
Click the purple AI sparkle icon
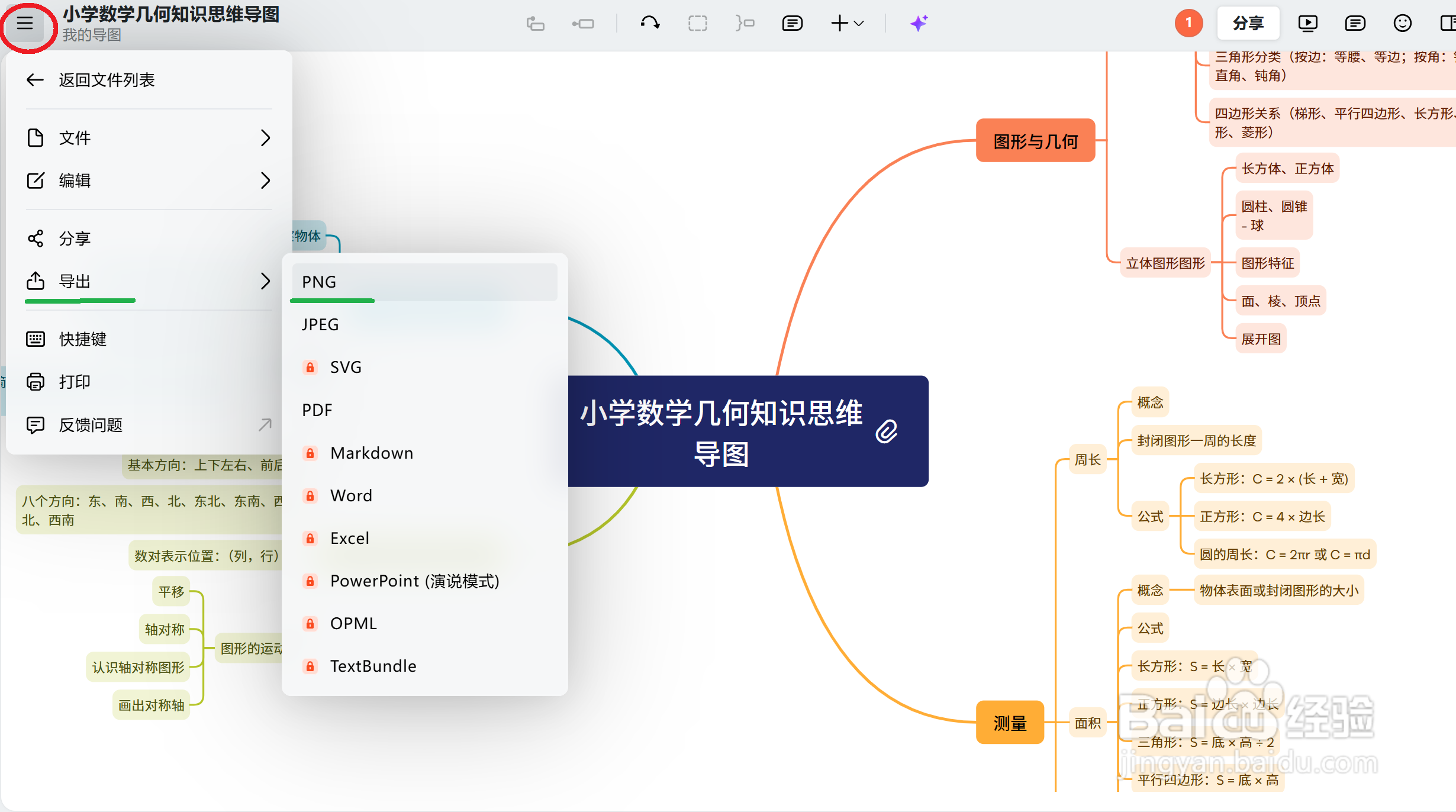918,22
